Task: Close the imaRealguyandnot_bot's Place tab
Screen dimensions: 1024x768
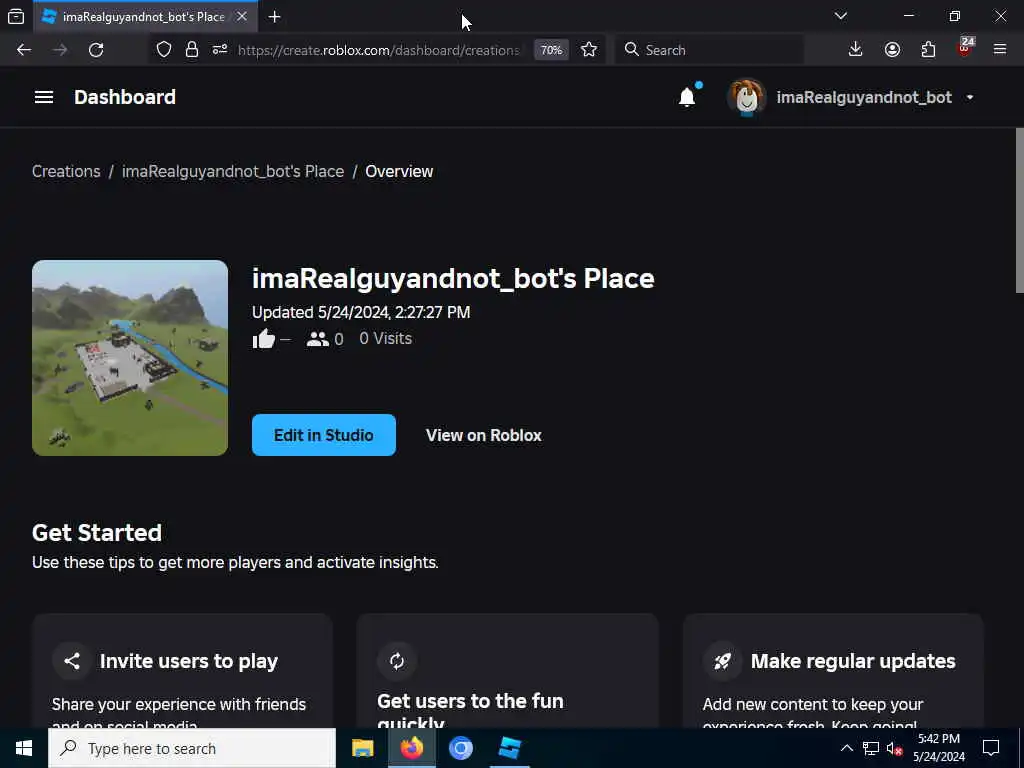Action: coord(242,16)
